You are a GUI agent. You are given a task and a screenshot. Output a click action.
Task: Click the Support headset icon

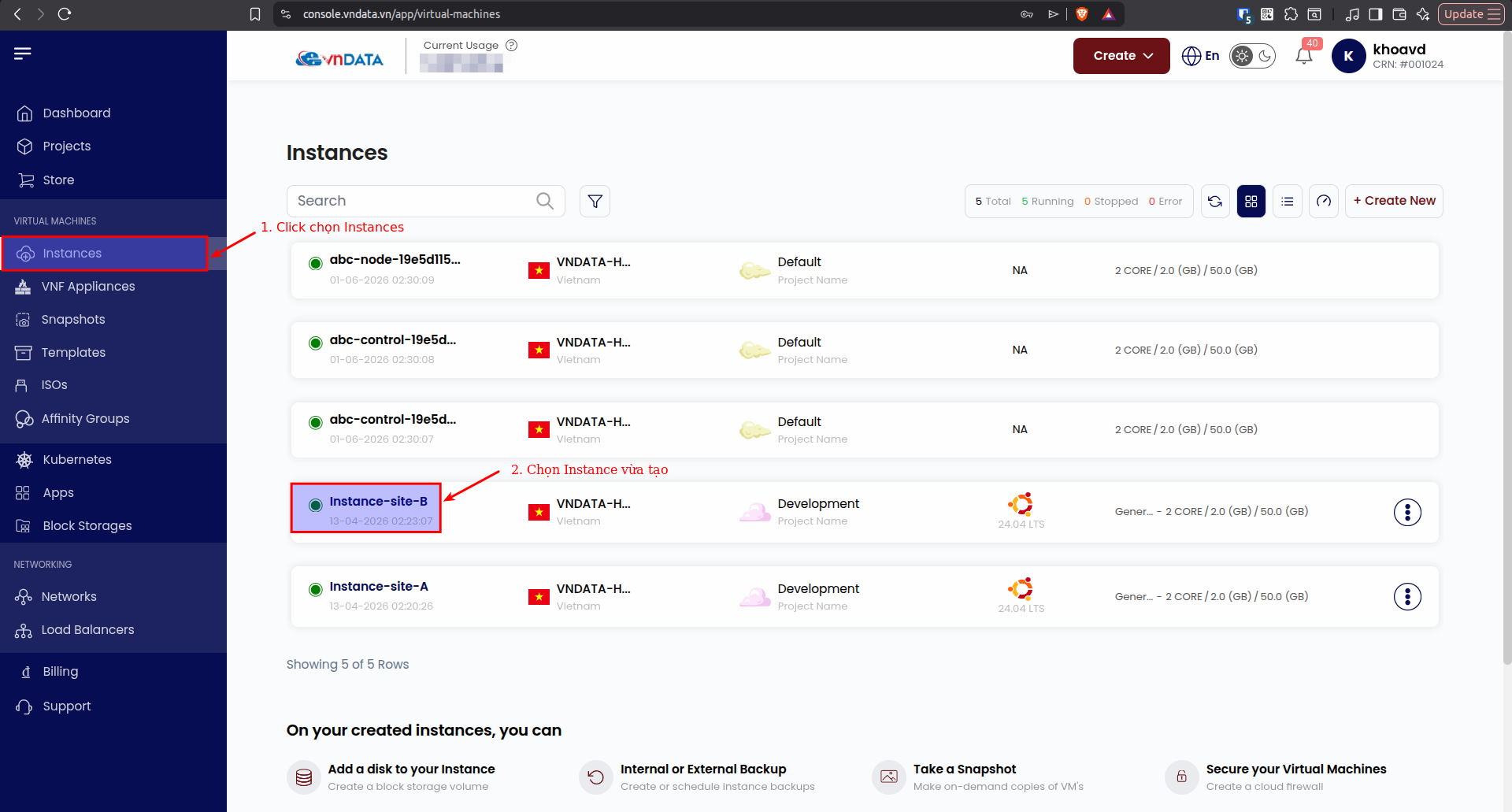tap(24, 706)
